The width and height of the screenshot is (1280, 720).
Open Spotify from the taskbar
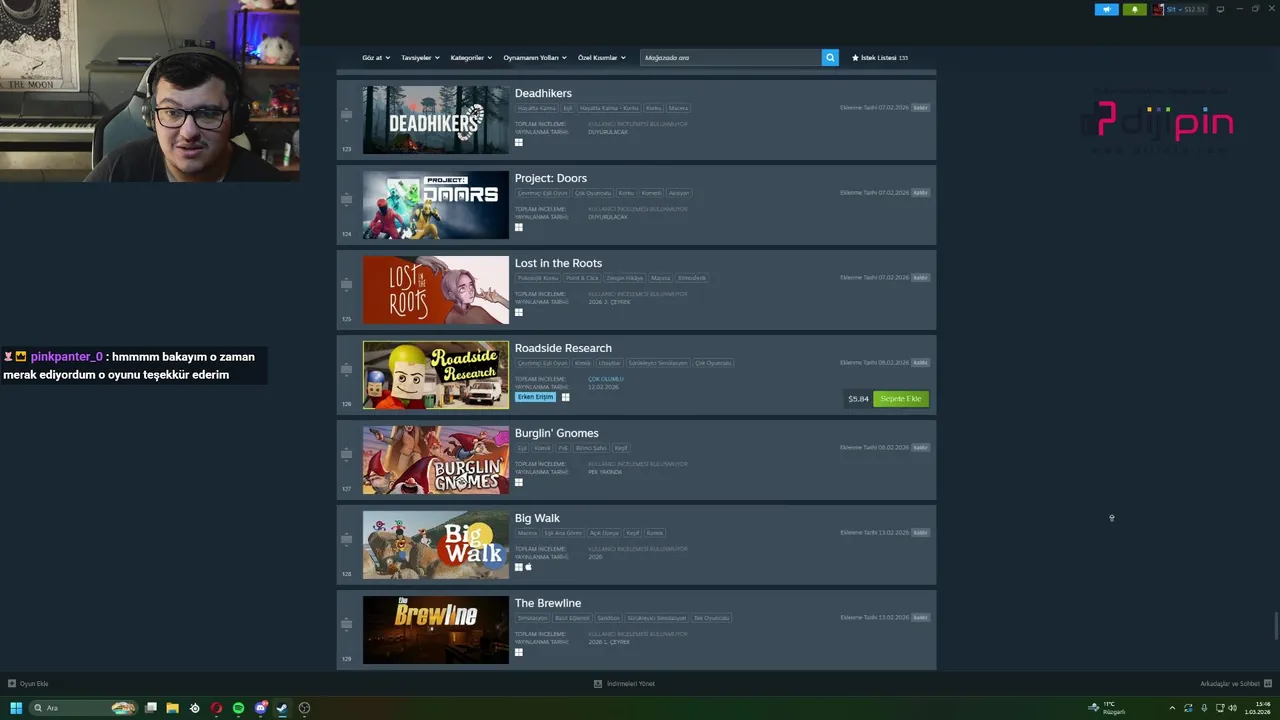tap(238, 708)
